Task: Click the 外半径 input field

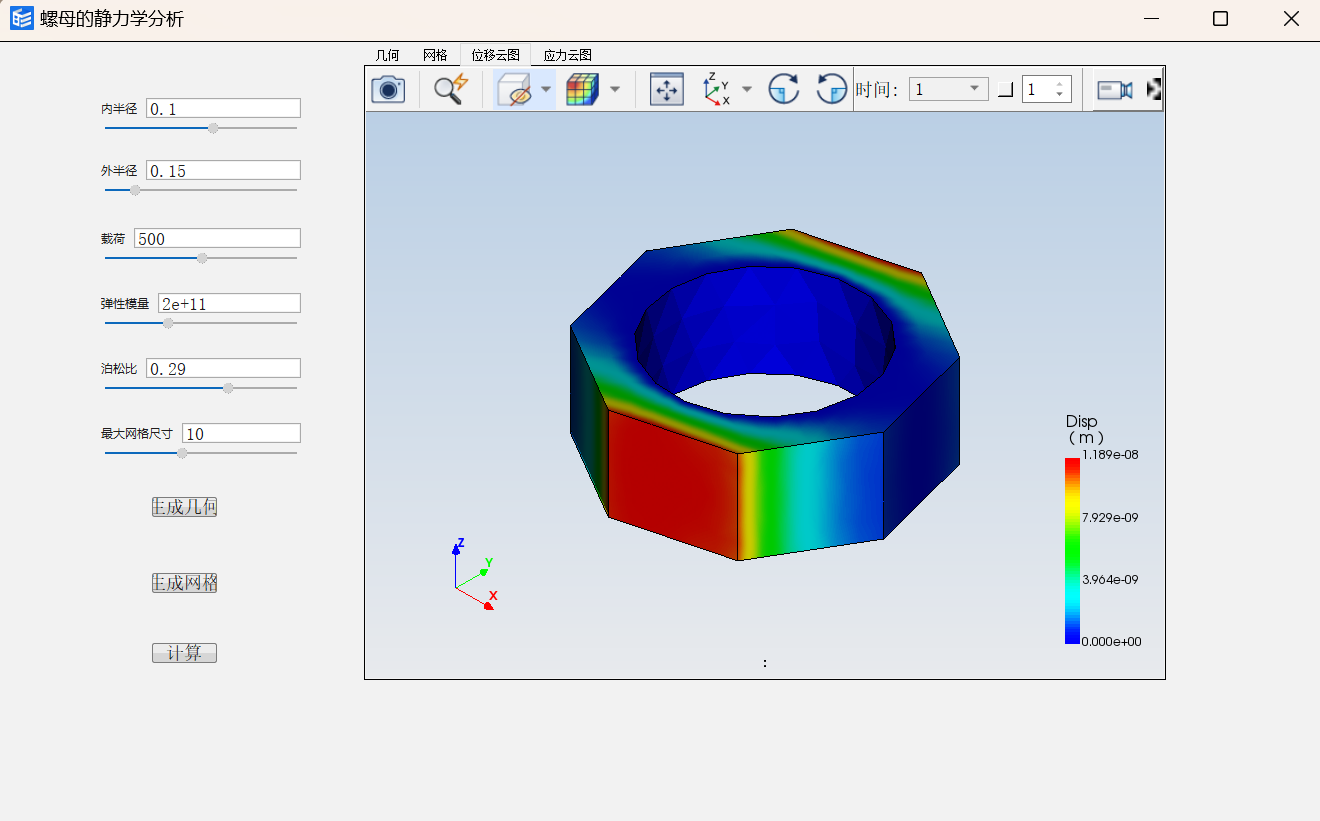Action: 223,170
